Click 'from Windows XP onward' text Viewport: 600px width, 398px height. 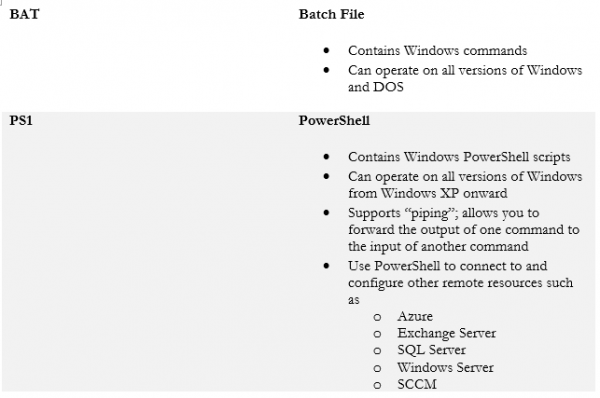[428, 193]
